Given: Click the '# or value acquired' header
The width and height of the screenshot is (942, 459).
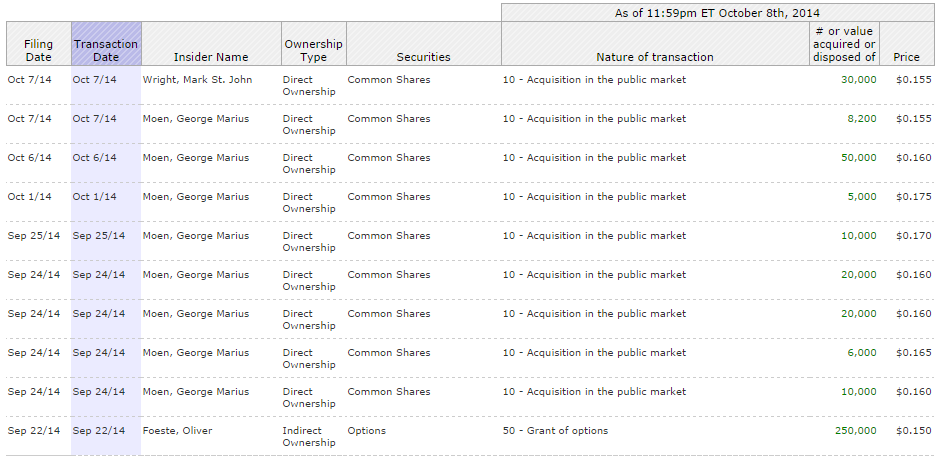Looking at the screenshot, I should 844,44.
